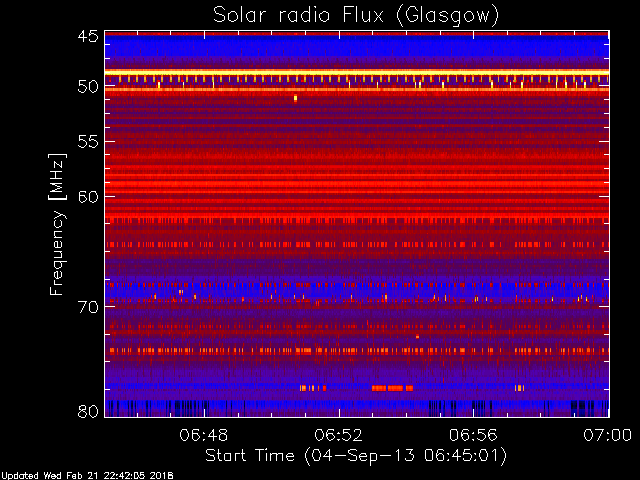The height and width of the screenshot is (480, 640).
Task: Click the 80 frequency tick label
Action: pos(88,411)
